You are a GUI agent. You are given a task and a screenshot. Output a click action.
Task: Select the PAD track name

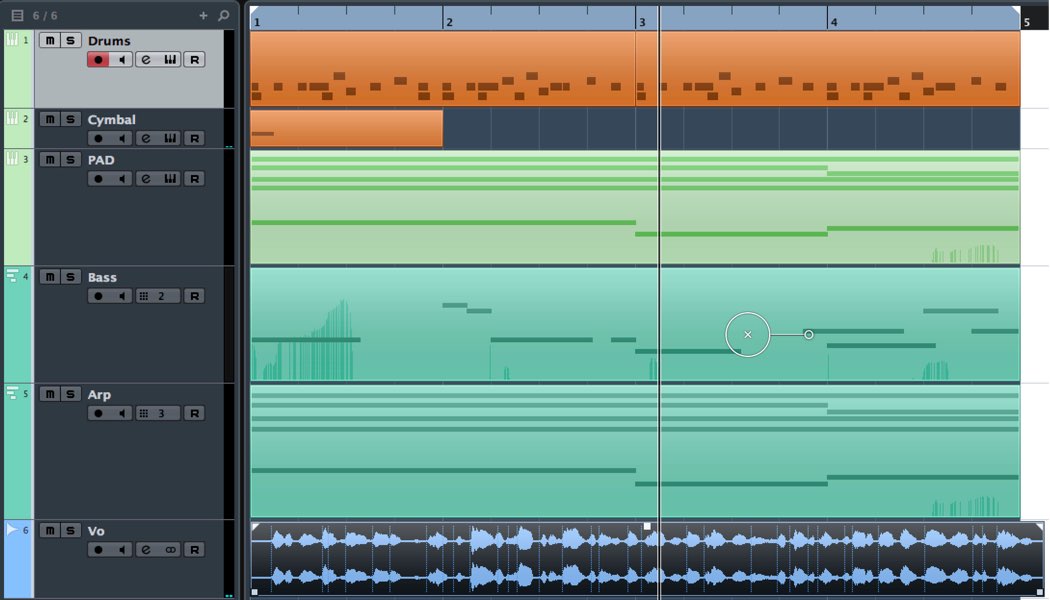101,160
